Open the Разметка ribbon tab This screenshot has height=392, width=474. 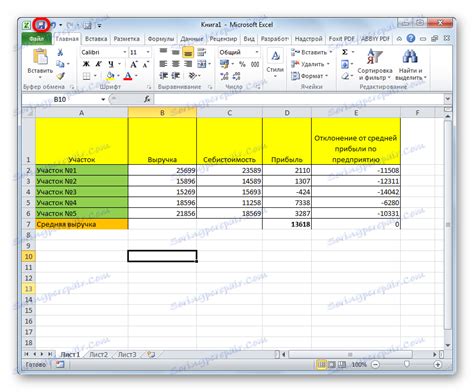coord(126,39)
